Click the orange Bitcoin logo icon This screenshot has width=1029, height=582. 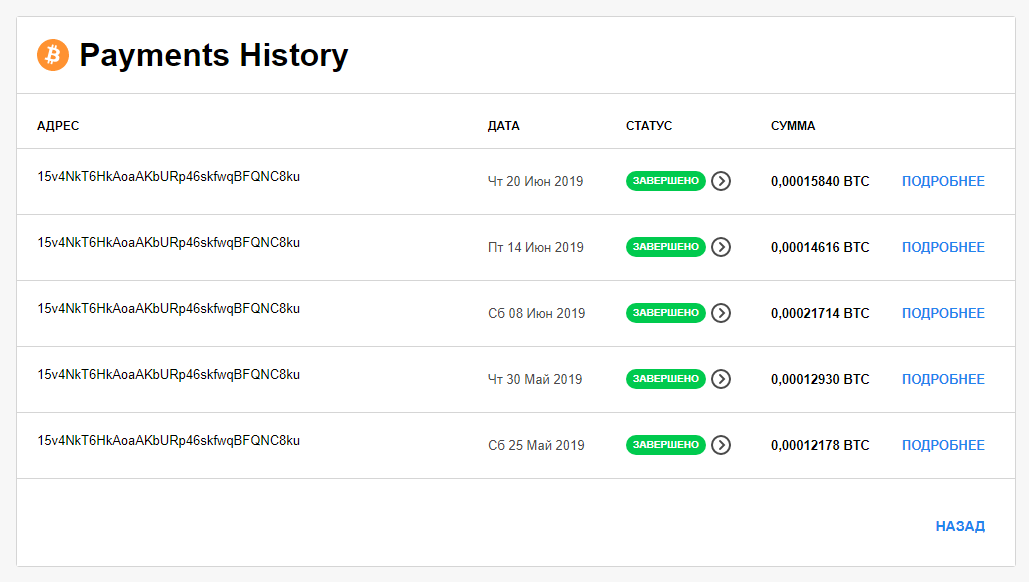[x=53, y=54]
